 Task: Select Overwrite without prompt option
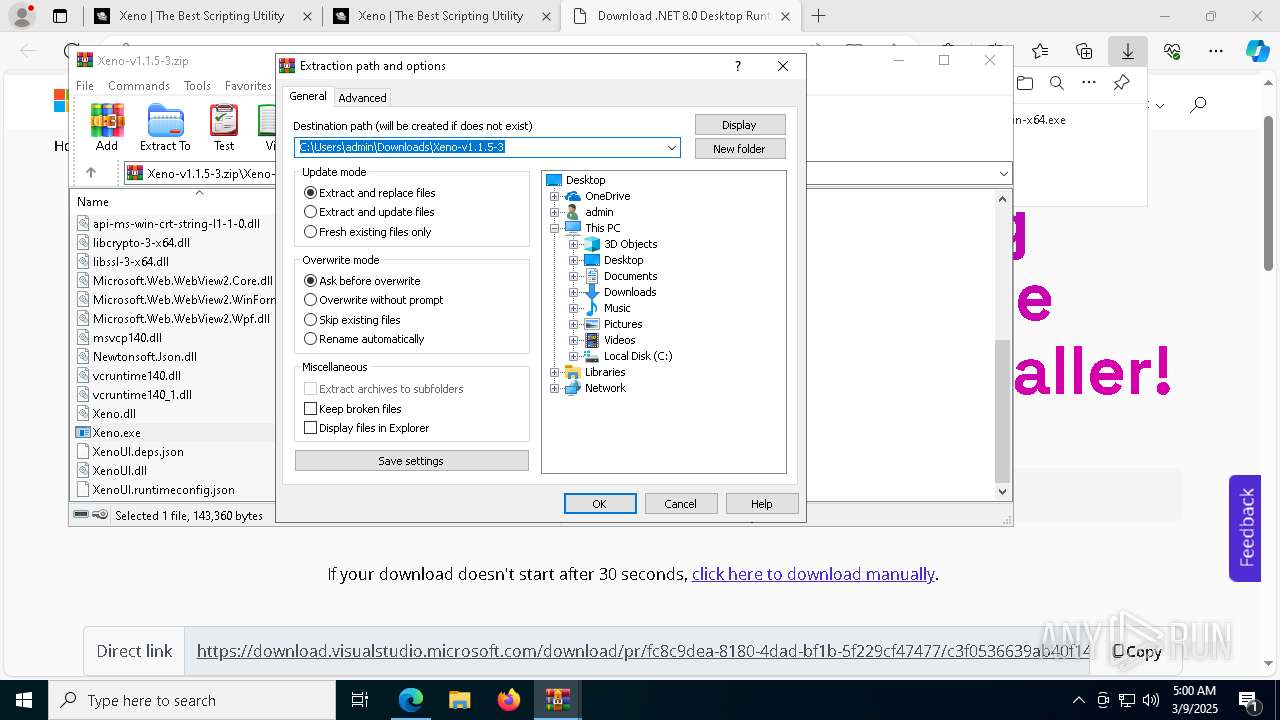click(x=373, y=300)
